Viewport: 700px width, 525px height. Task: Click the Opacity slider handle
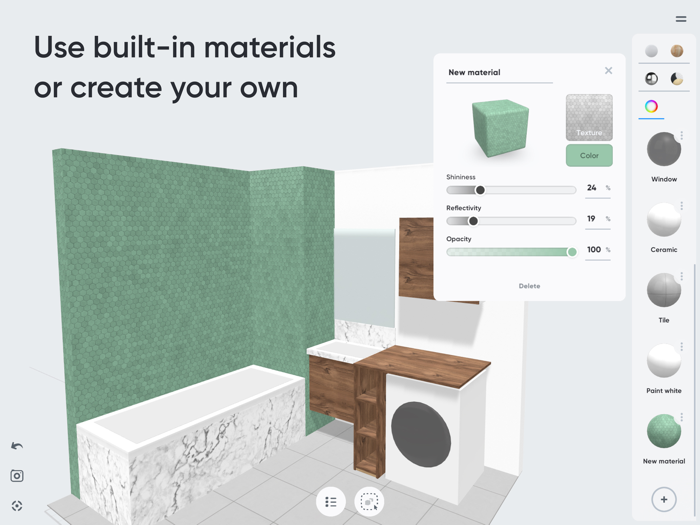(572, 252)
